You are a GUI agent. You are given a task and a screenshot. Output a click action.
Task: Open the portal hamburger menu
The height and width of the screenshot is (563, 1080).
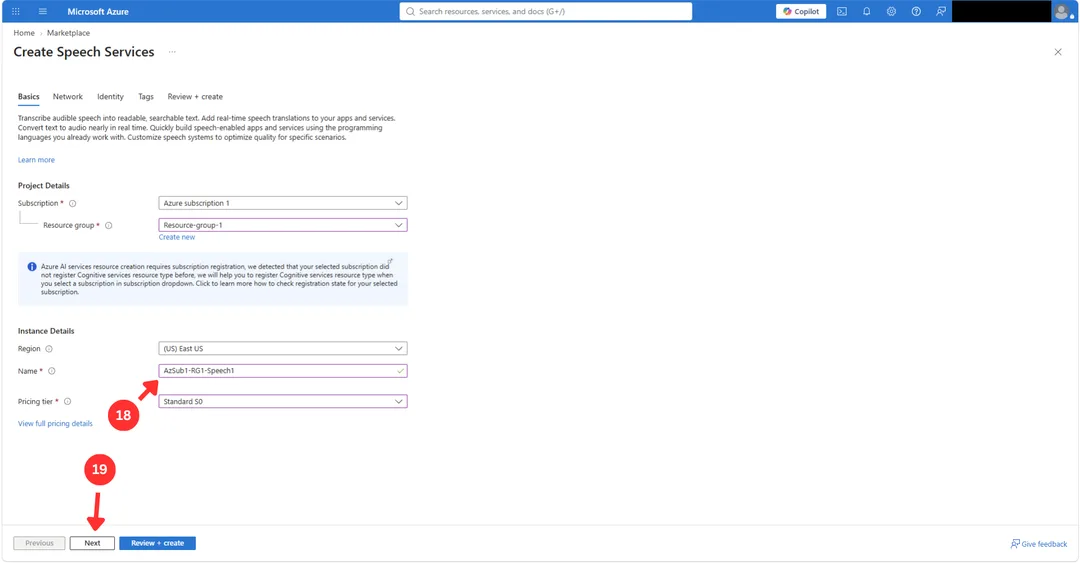pyautogui.click(x=43, y=11)
